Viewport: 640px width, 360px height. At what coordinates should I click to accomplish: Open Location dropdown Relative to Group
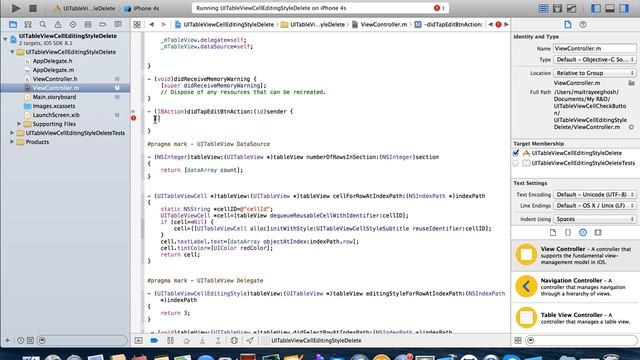(x=594, y=73)
